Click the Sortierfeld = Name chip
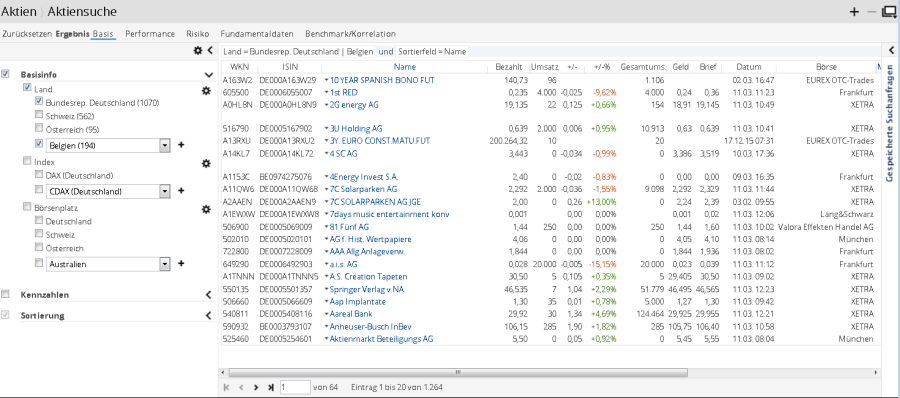This screenshot has height=398, width=900. [432, 52]
